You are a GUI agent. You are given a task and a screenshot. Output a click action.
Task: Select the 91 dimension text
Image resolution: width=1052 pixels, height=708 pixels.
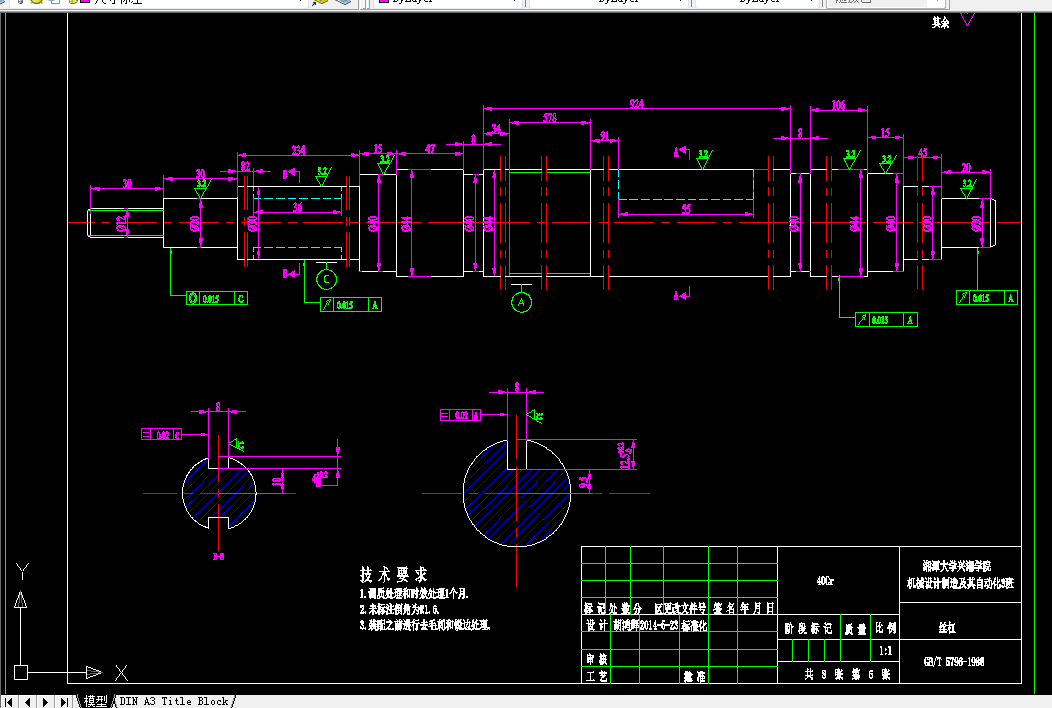tap(604, 136)
